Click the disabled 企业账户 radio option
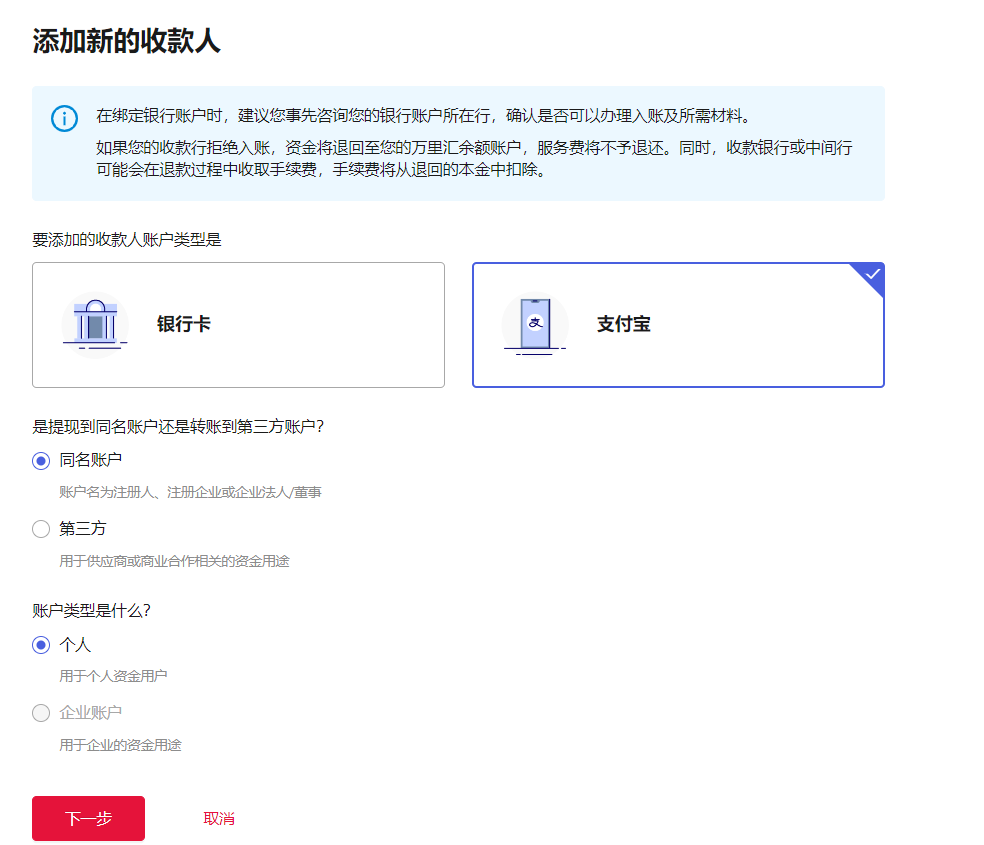 [40, 712]
